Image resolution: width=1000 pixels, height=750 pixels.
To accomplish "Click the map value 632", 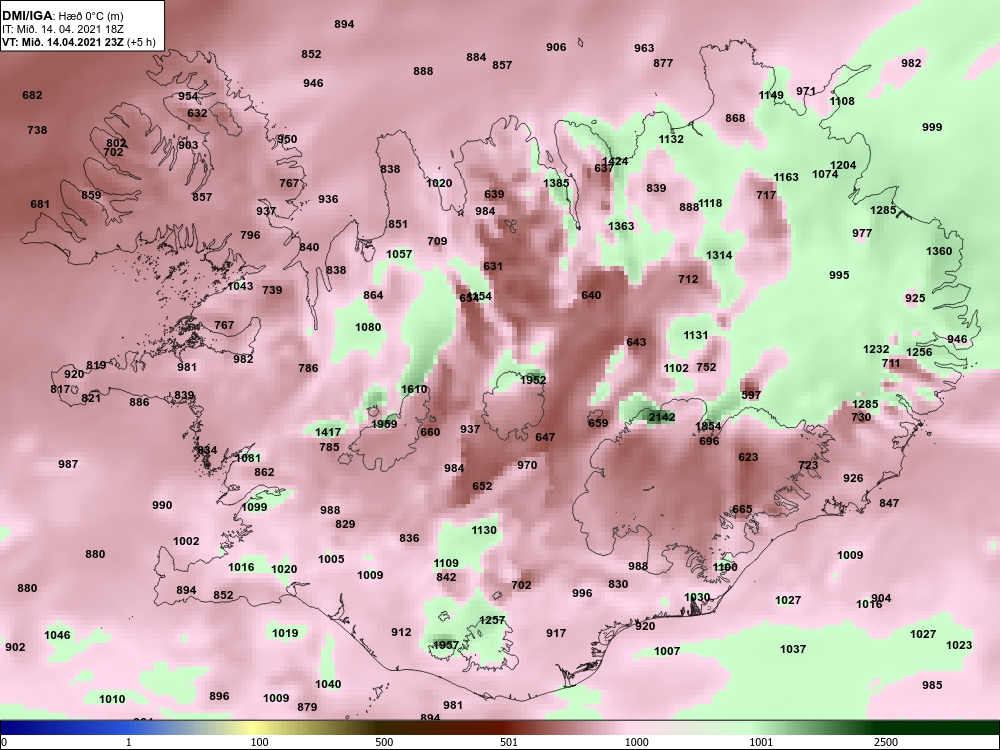I will (x=197, y=114).
